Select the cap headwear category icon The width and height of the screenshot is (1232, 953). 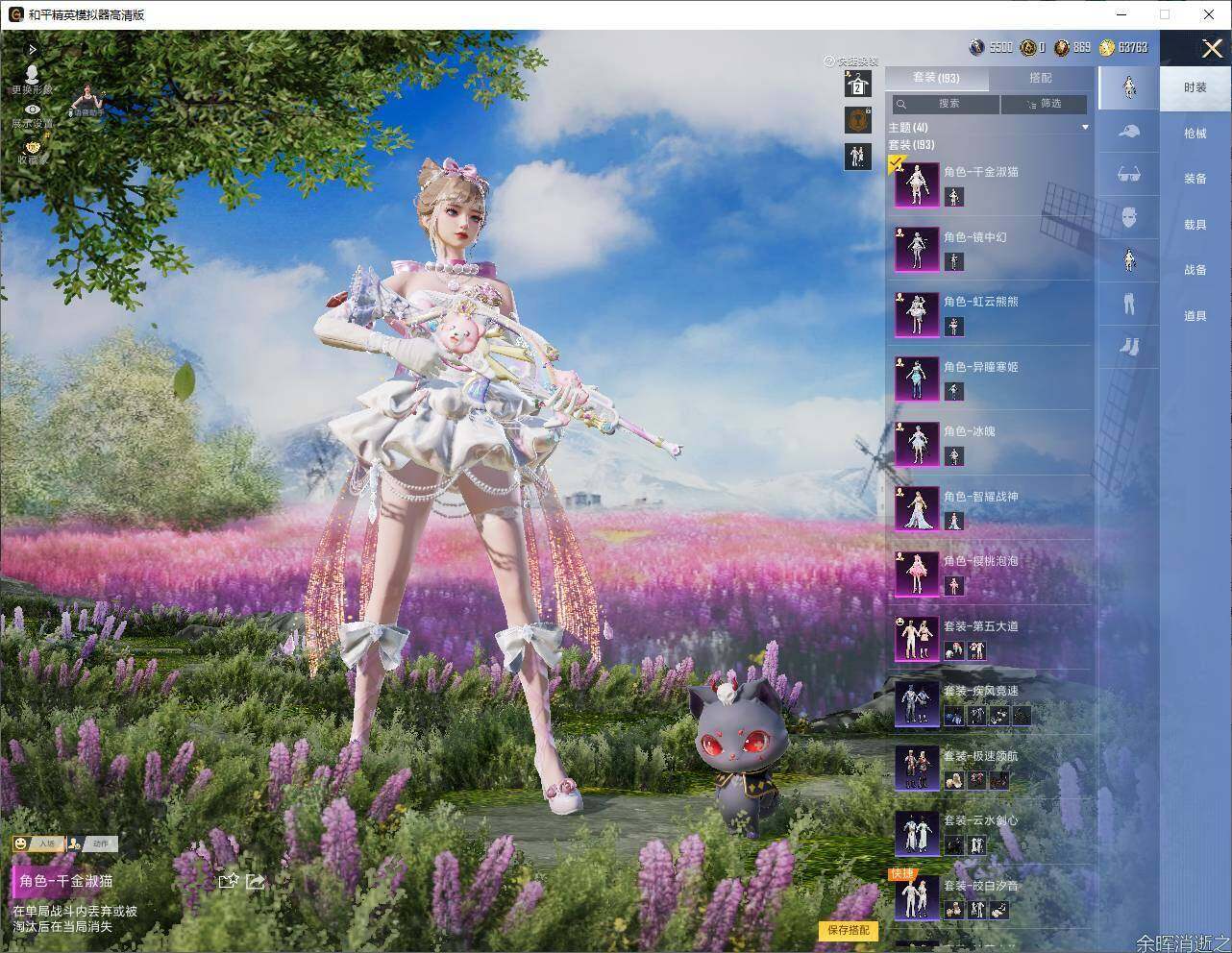pyautogui.click(x=1129, y=132)
